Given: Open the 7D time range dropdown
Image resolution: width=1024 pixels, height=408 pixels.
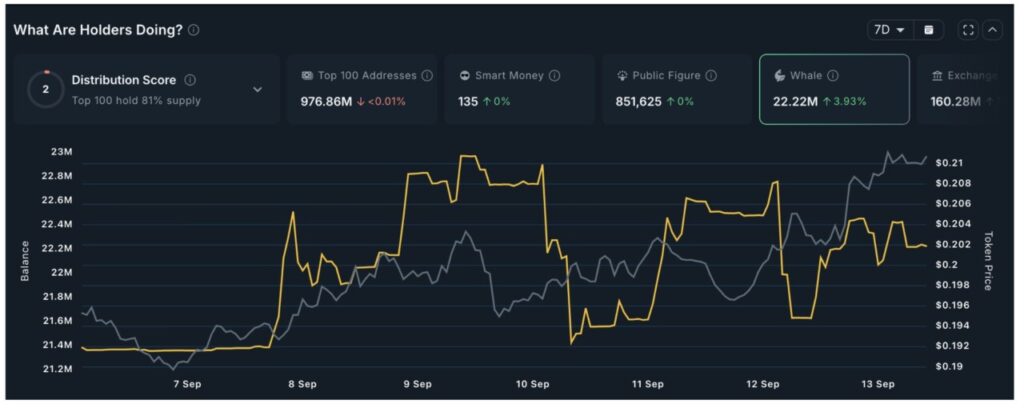Looking at the screenshot, I should click(x=888, y=30).
